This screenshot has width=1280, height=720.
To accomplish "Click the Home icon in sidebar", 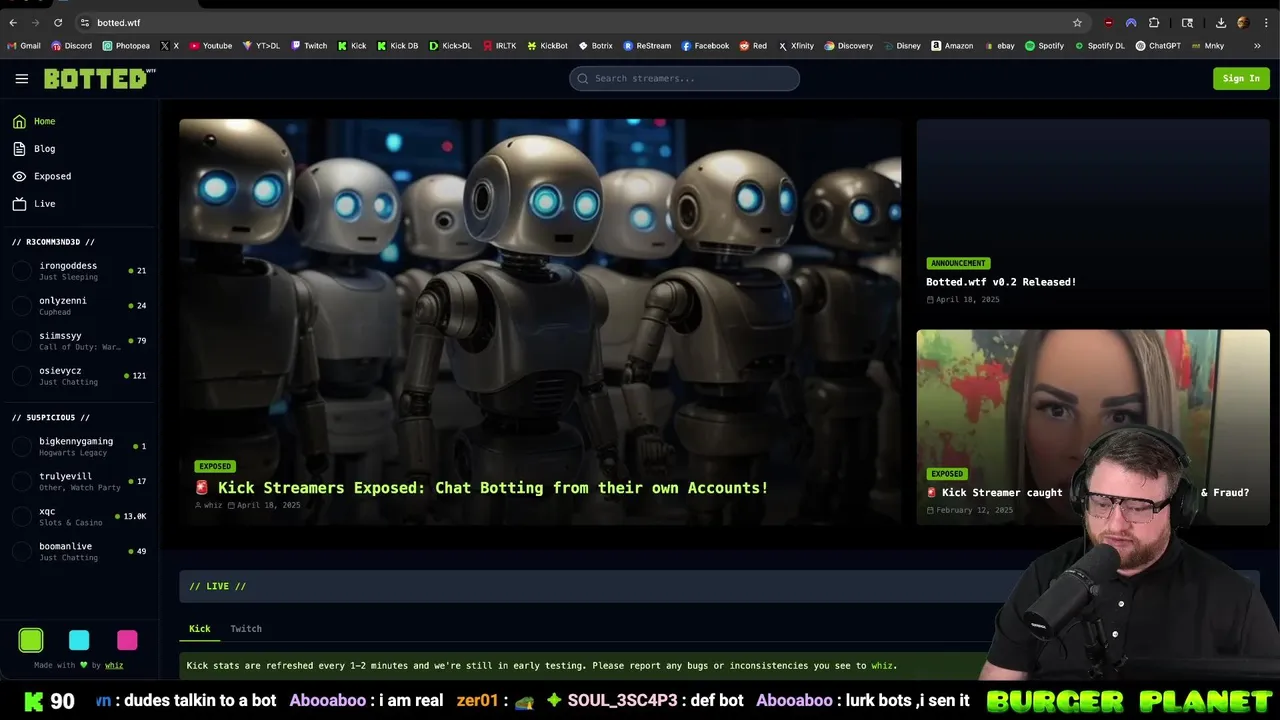I will [19, 121].
